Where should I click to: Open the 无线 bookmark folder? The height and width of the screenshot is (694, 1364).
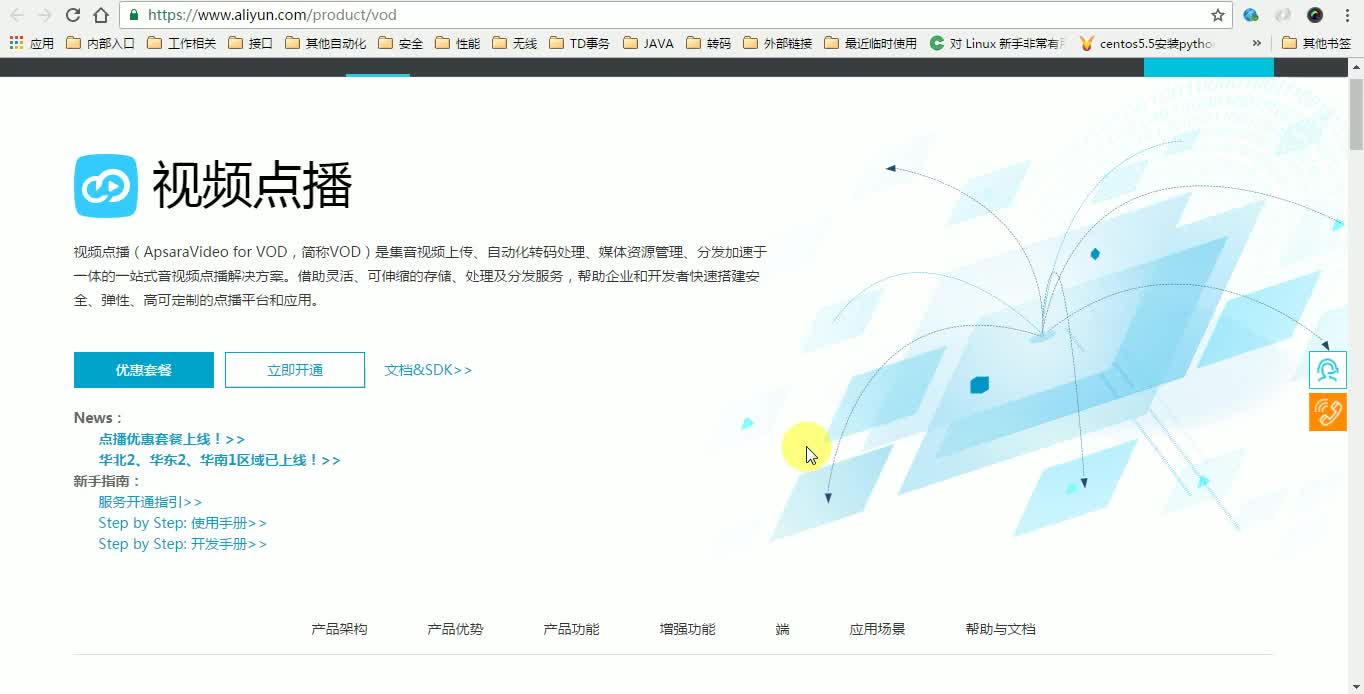pos(514,43)
